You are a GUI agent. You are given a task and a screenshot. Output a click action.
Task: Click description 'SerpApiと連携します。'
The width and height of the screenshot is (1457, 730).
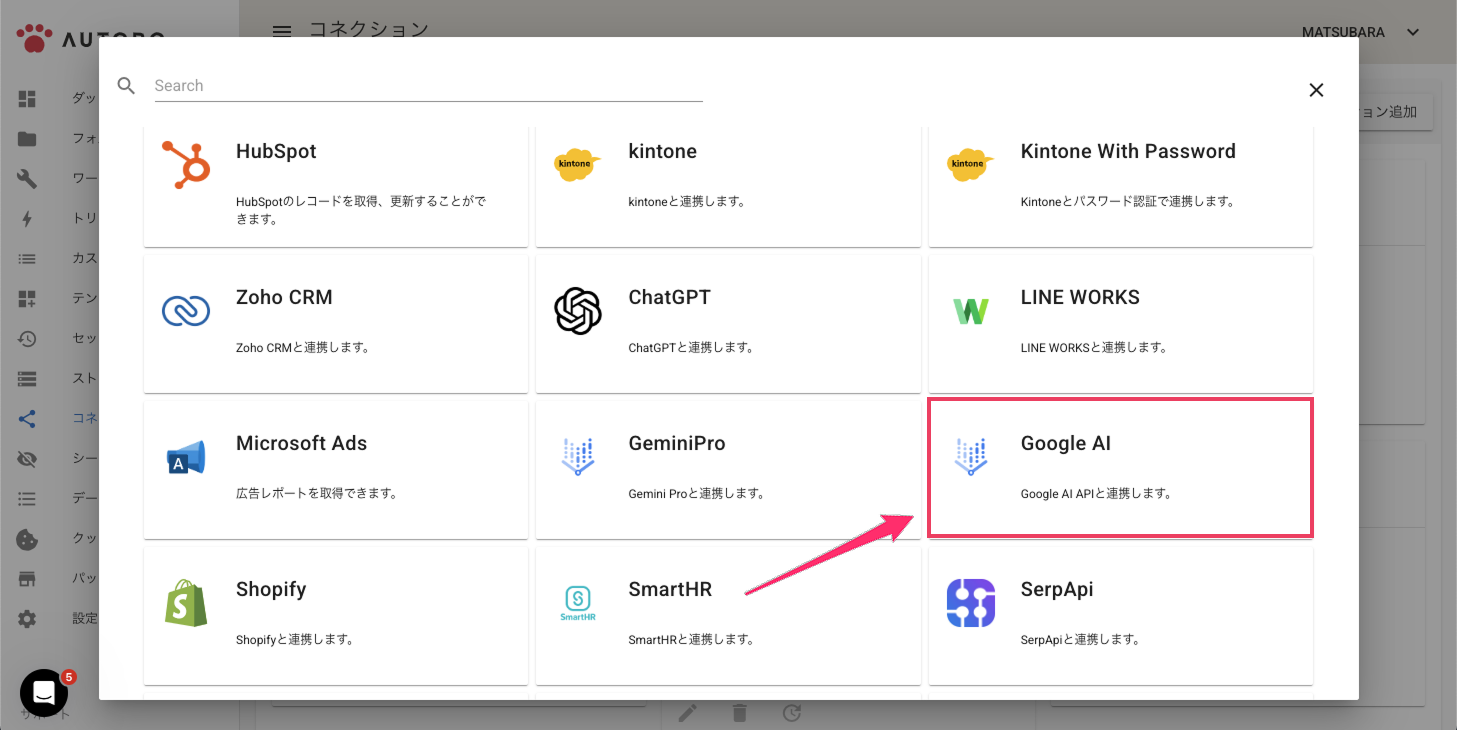(1080, 640)
